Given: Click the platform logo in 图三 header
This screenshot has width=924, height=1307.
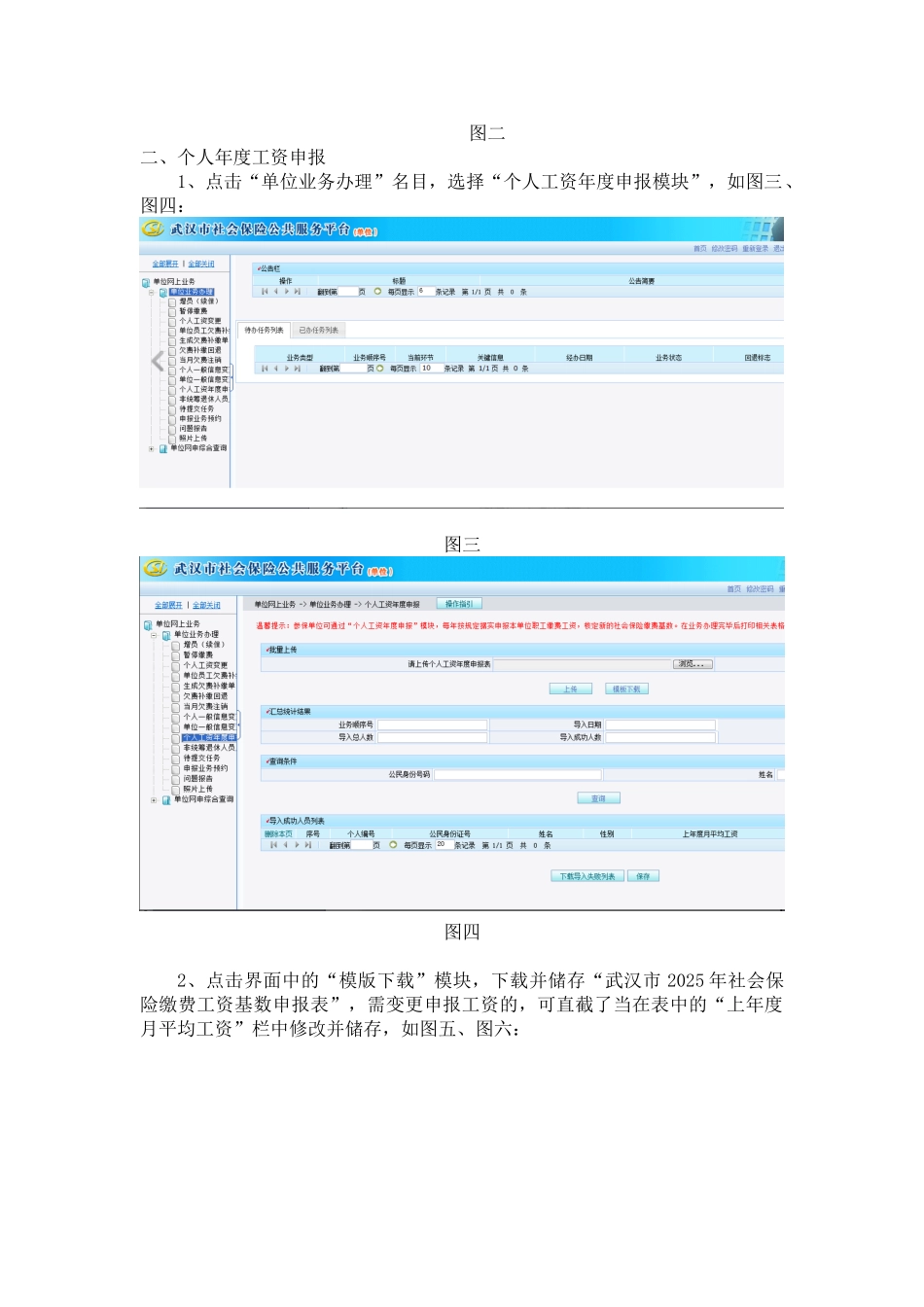Looking at the screenshot, I should coord(153,230).
